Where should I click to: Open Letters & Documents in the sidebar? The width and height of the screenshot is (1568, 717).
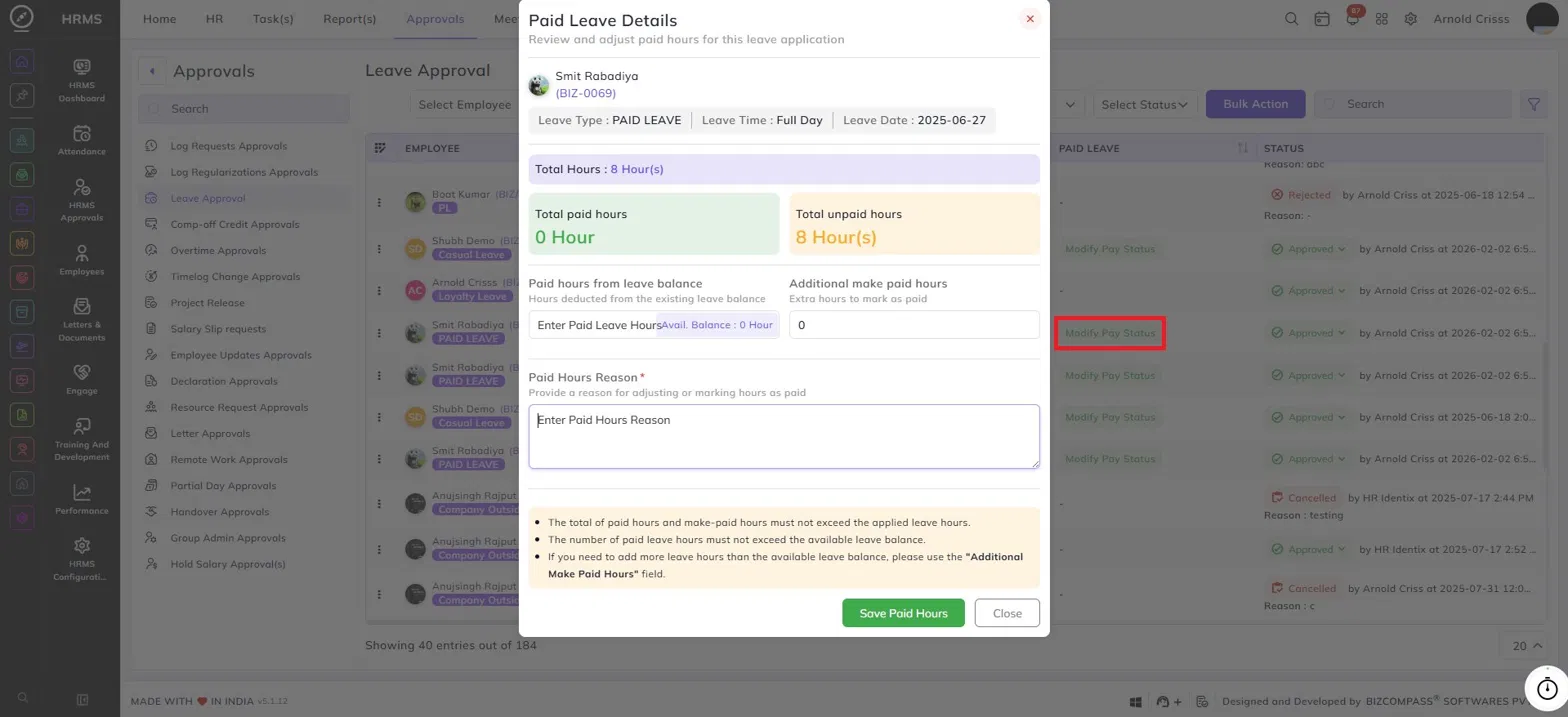[x=82, y=319]
